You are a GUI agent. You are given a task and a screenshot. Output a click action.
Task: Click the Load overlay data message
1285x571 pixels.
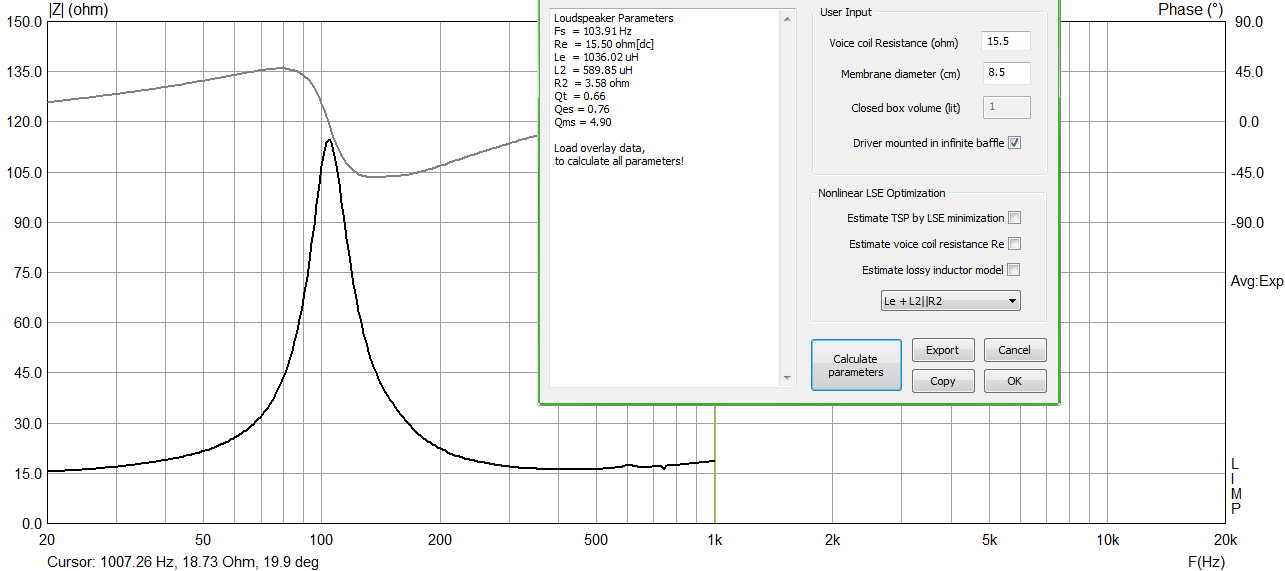619,155
